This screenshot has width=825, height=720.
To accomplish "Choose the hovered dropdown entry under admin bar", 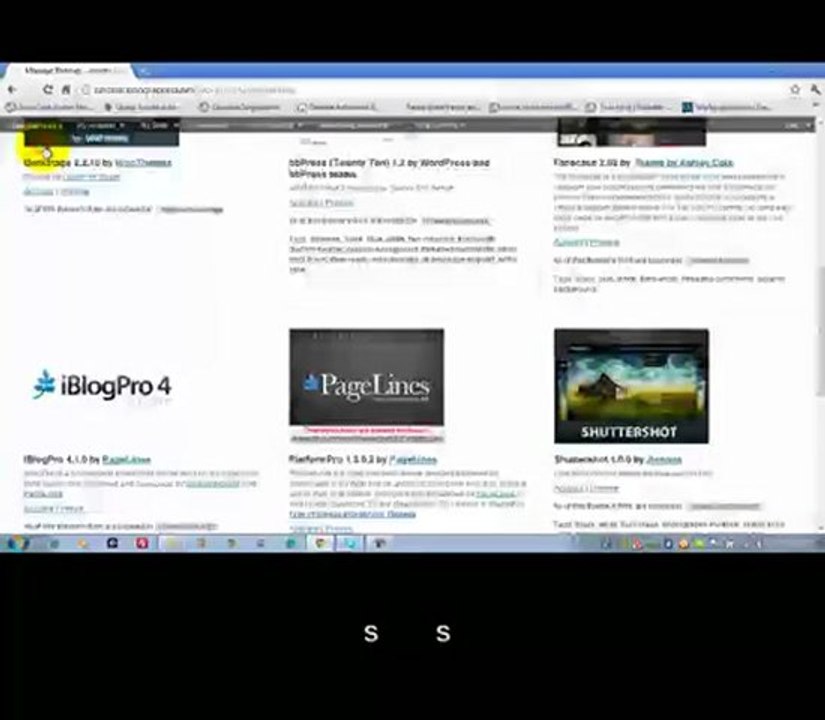I will click(x=101, y=138).
